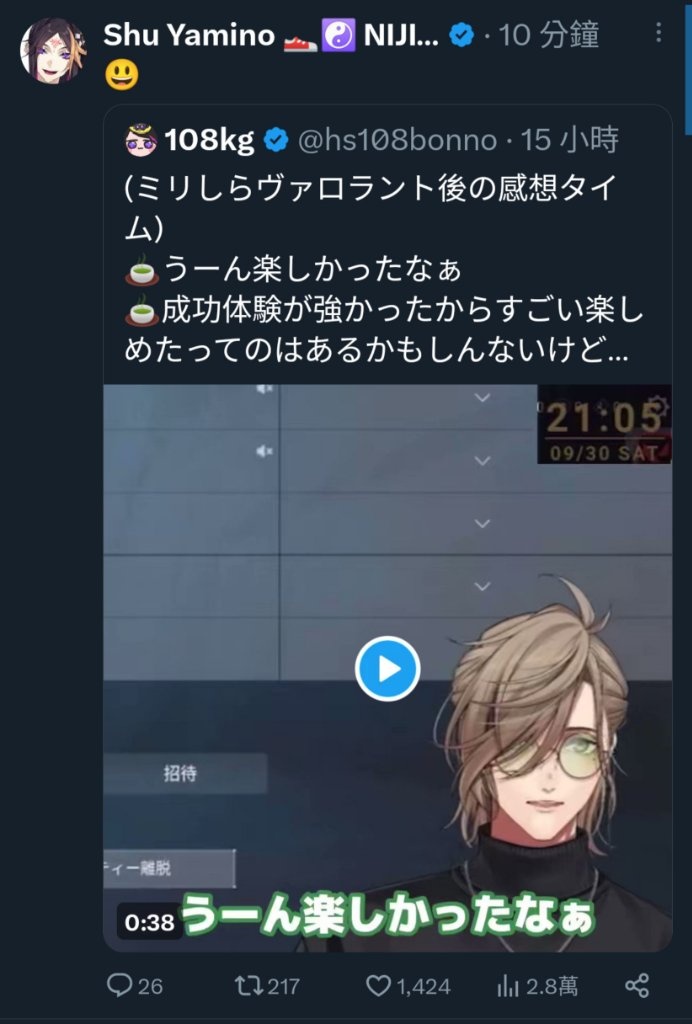Screen dimensions: 692x1024
Task: Expand the top chevron in the video
Action: [x=482, y=397]
